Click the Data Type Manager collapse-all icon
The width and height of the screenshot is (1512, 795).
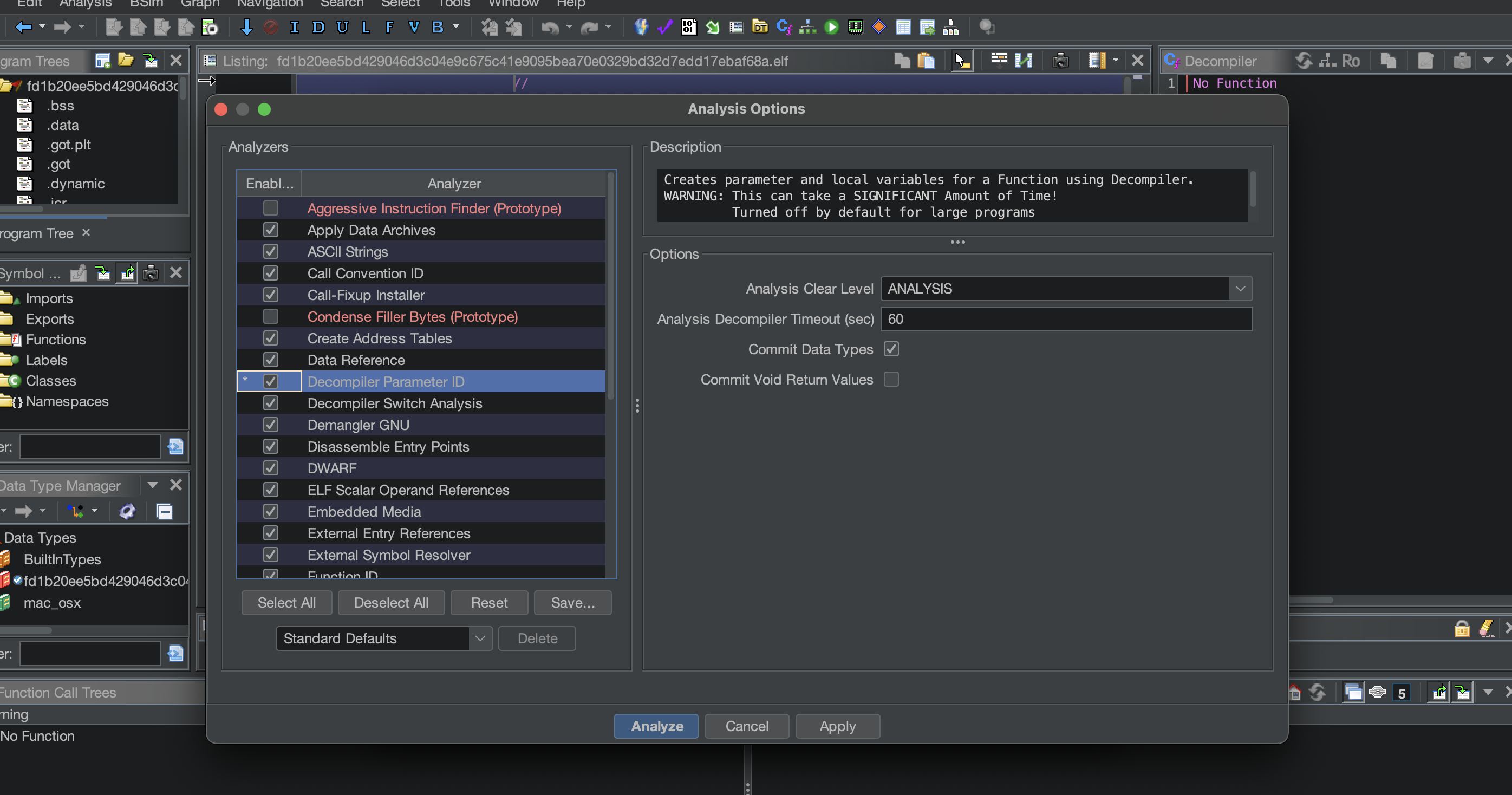click(x=165, y=511)
